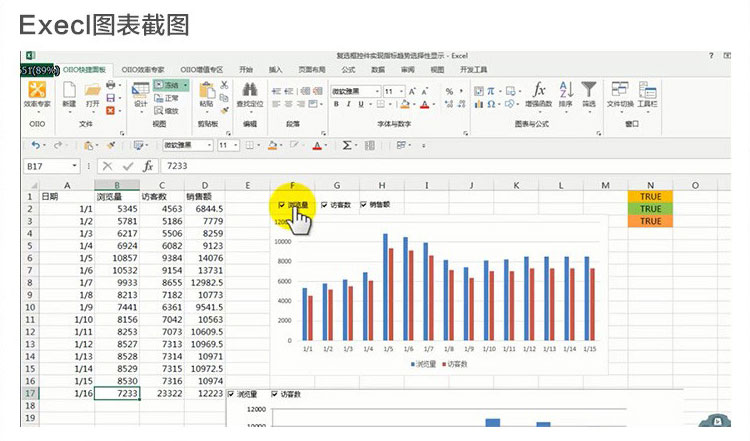
Task: Click the 粘贴 clipboard icon
Action: [x=206, y=90]
